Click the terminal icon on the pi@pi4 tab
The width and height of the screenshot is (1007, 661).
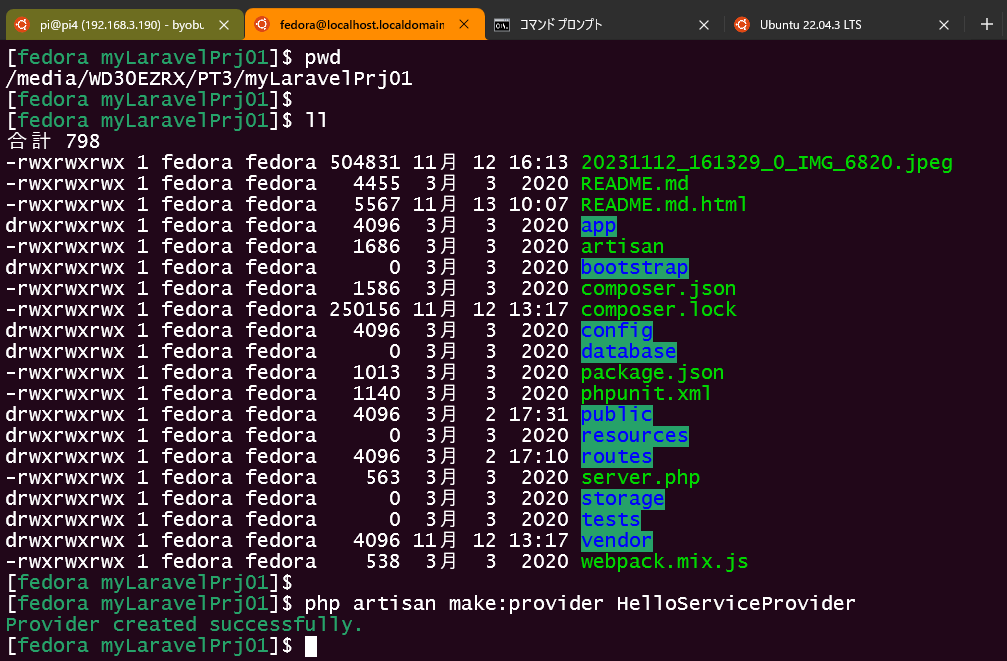coord(20,23)
